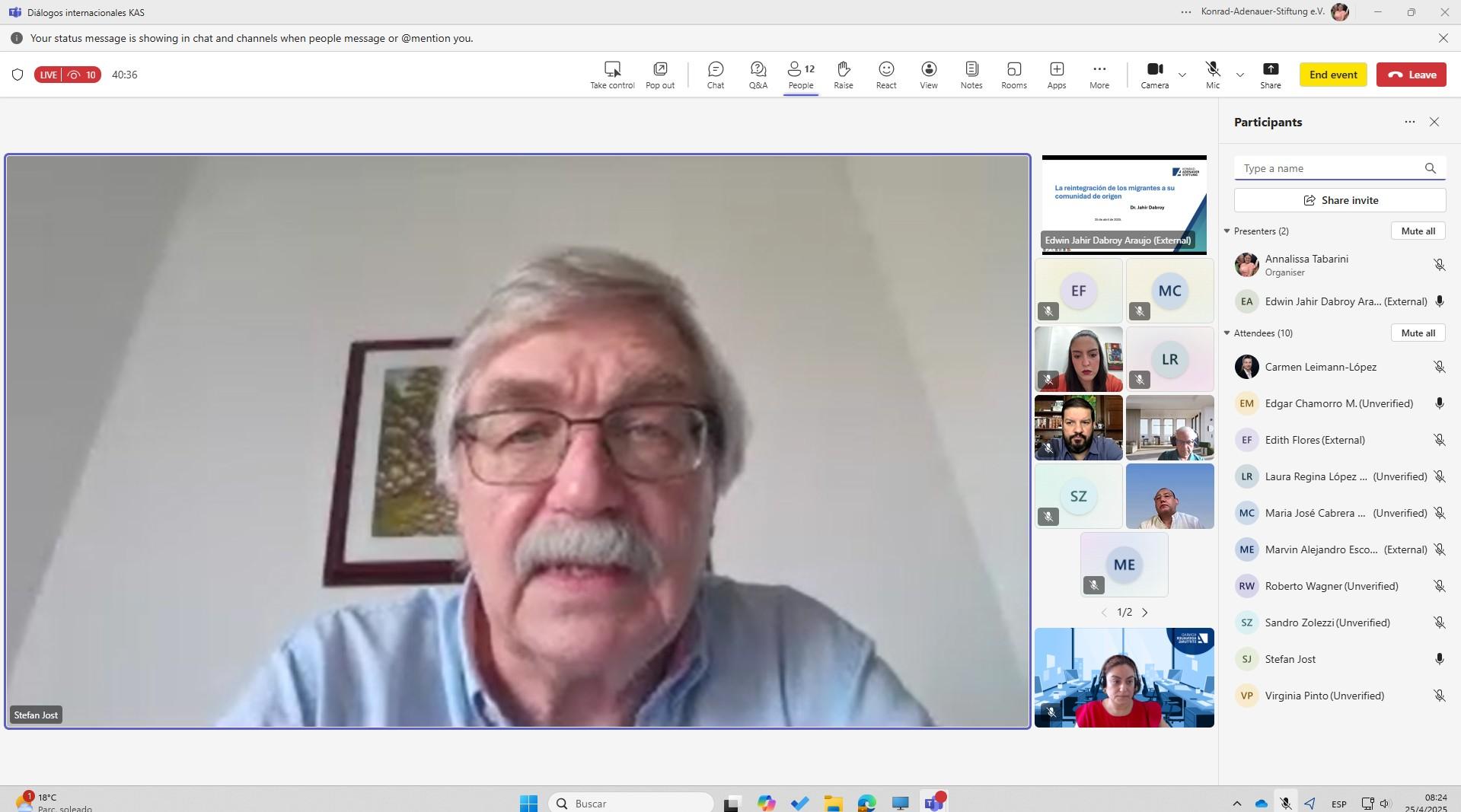The height and width of the screenshot is (812, 1461).
Task: Unmute the Mic in toolbar
Action: [1212, 75]
